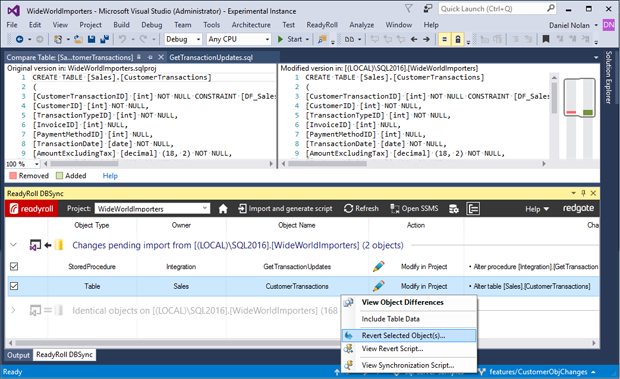The height and width of the screenshot is (379, 620).
Task: Click the DN user avatar badge
Action: pos(609,25)
